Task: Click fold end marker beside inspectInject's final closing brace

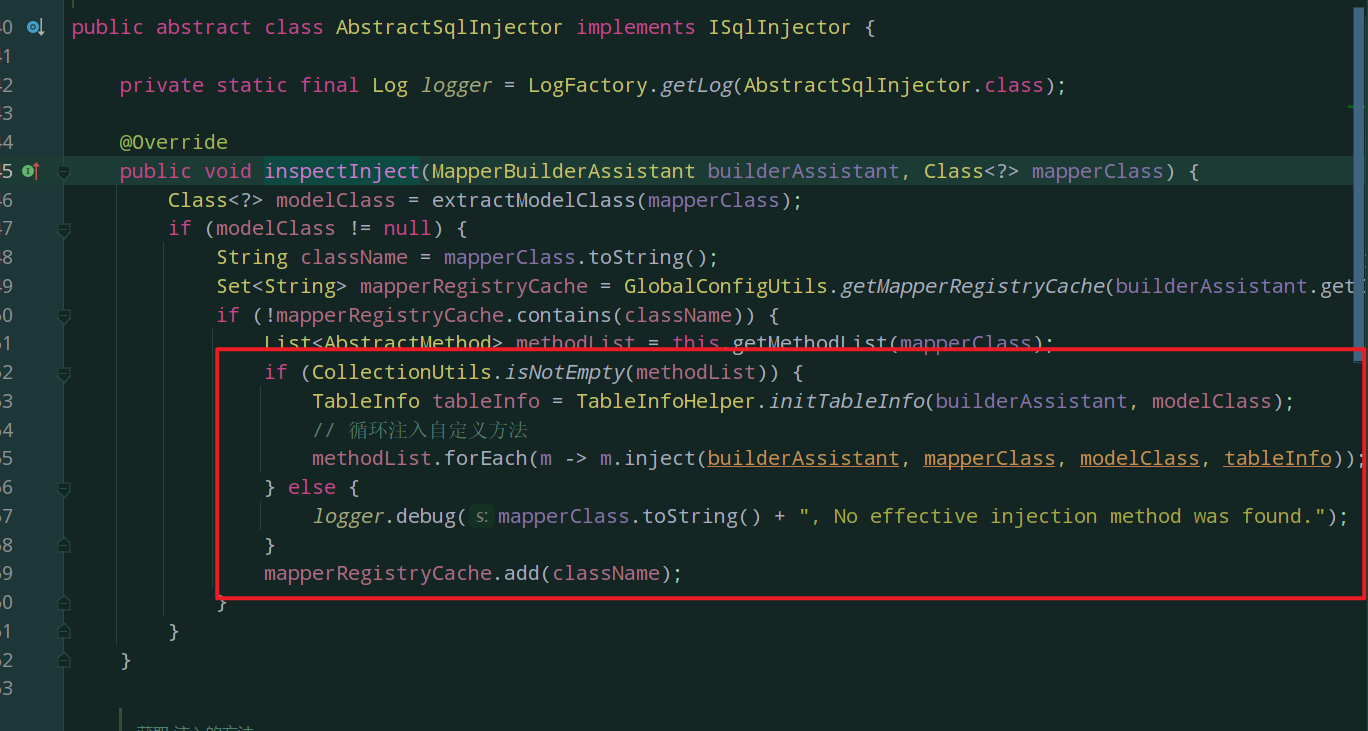Action: click(64, 661)
